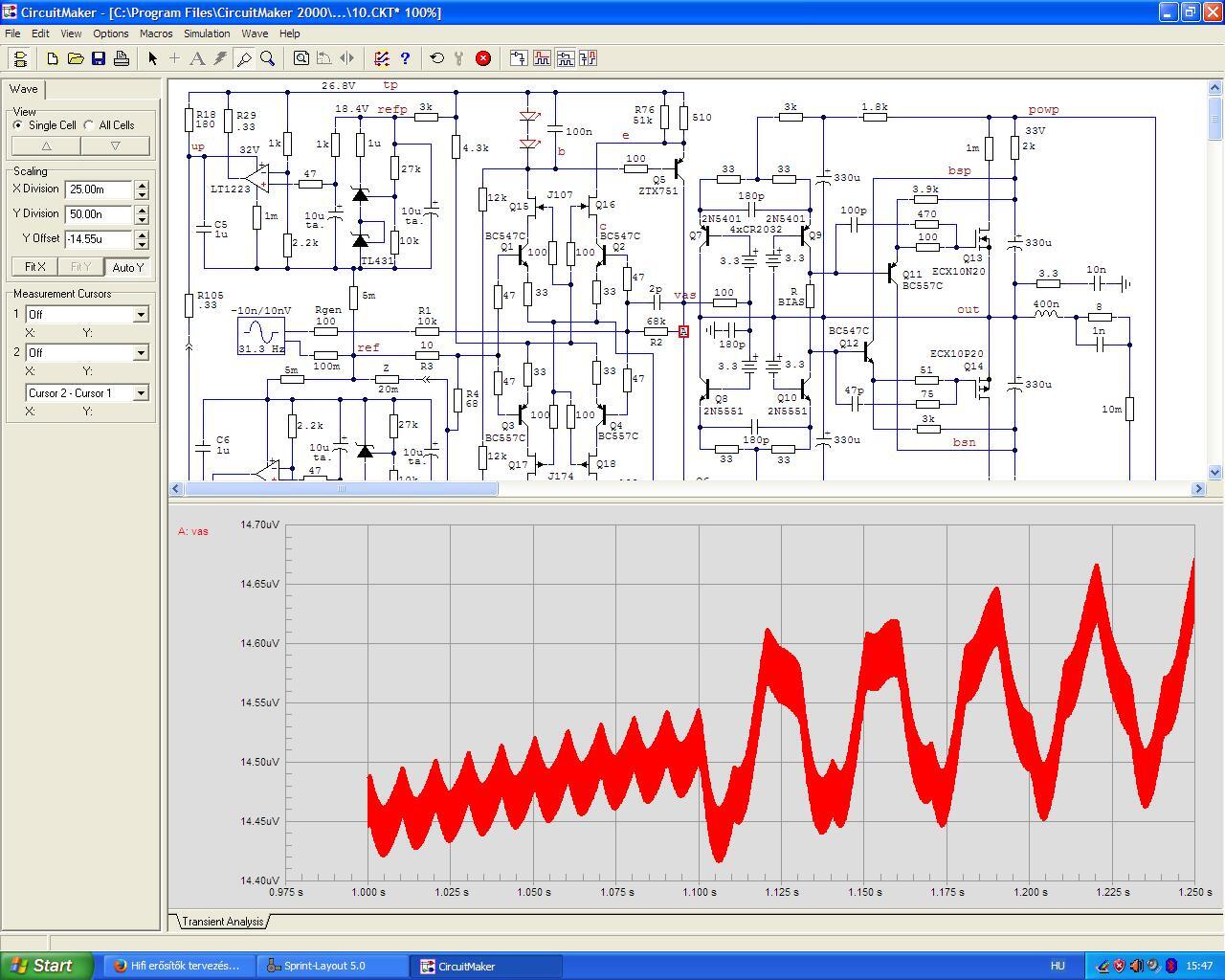Image resolution: width=1225 pixels, height=980 pixels.
Task: Click the schematic horizontal scroll right arrow
Action: coord(1198,488)
